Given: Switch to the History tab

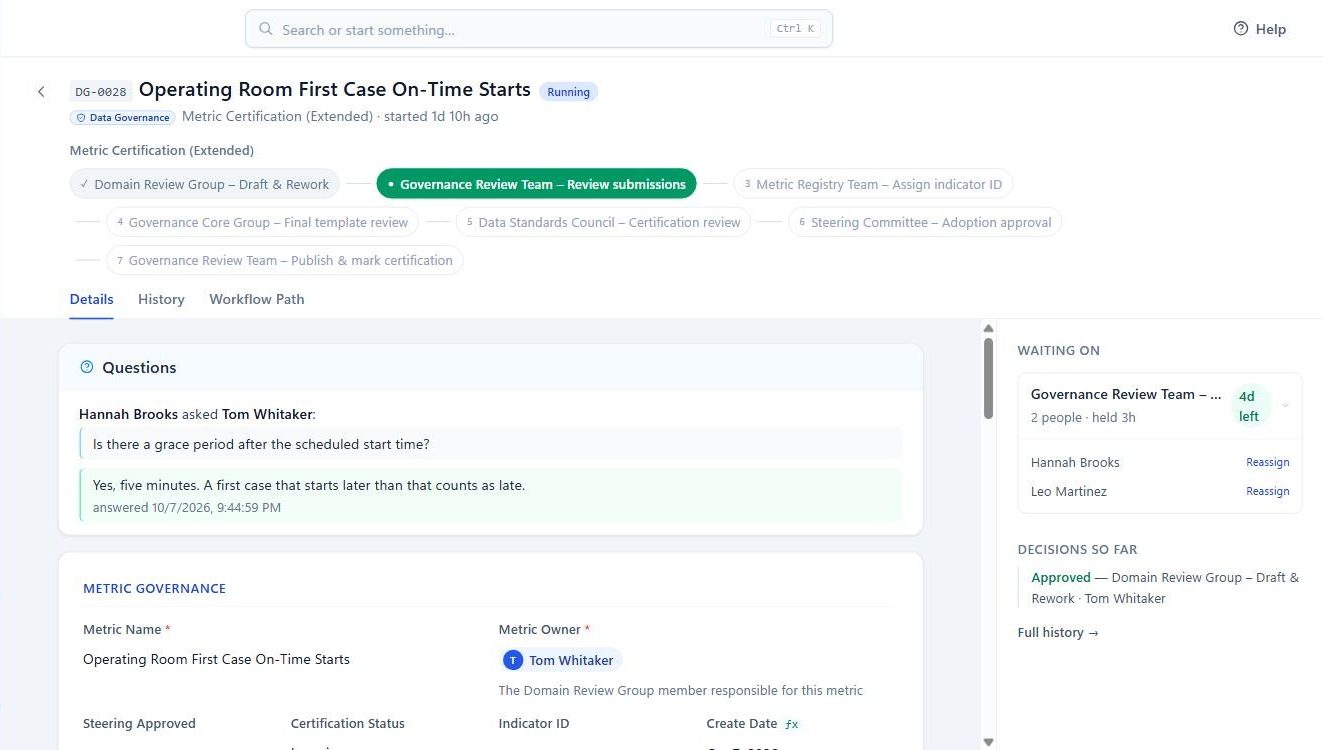Looking at the screenshot, I should tap(161, 299).
